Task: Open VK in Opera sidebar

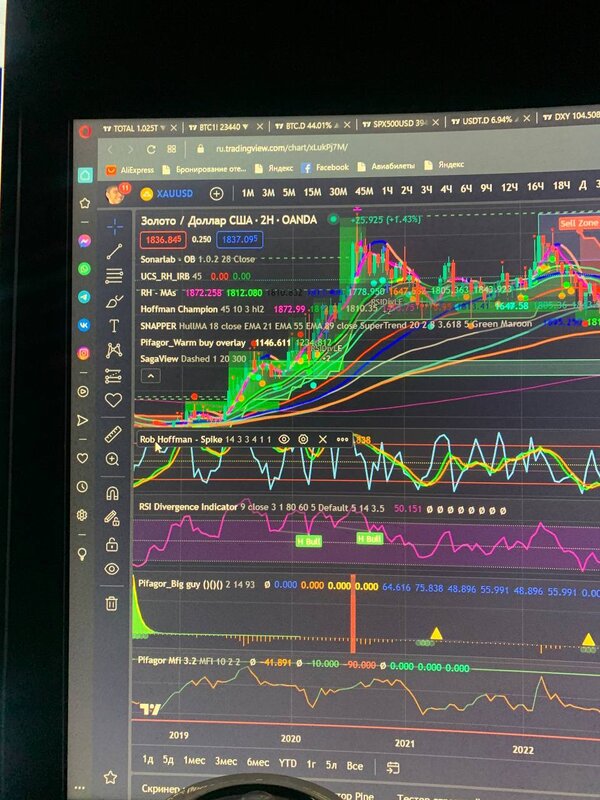Action: coord(84,324)
